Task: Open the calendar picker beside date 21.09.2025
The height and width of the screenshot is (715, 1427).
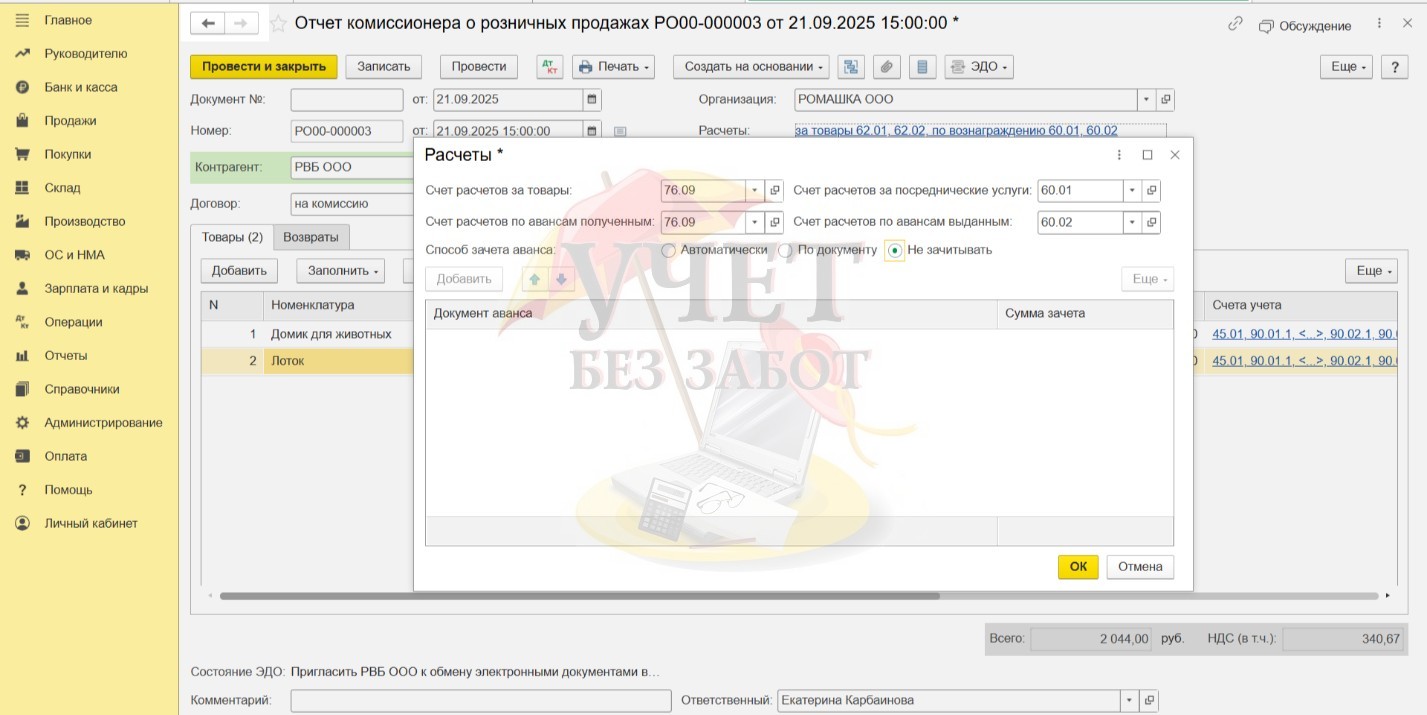Action: pos(592,100)
